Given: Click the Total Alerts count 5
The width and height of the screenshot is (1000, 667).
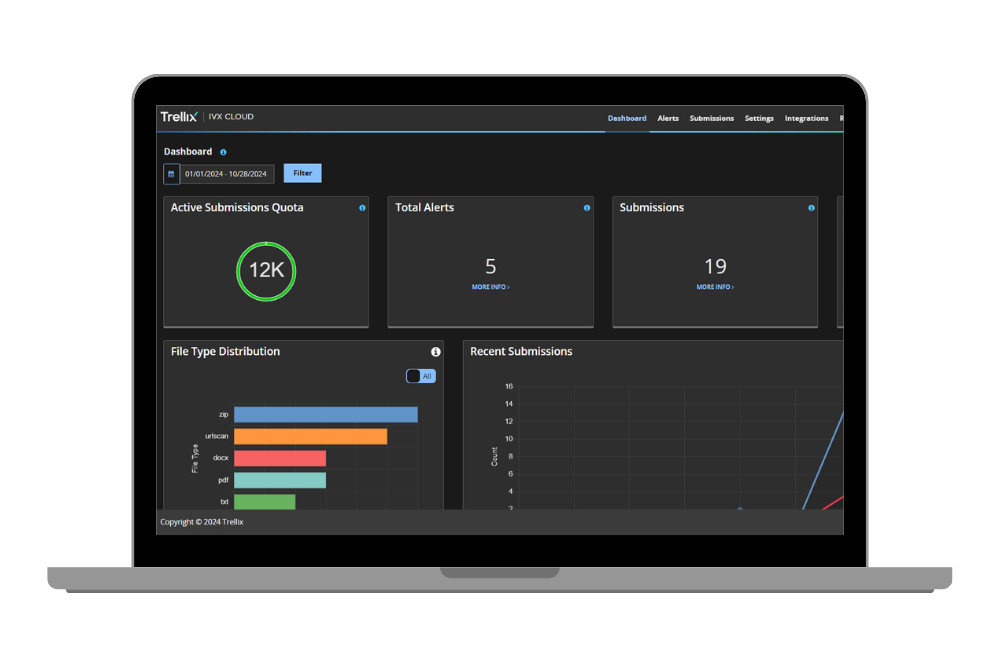Looking at the screenshot, I should (490, 267).
